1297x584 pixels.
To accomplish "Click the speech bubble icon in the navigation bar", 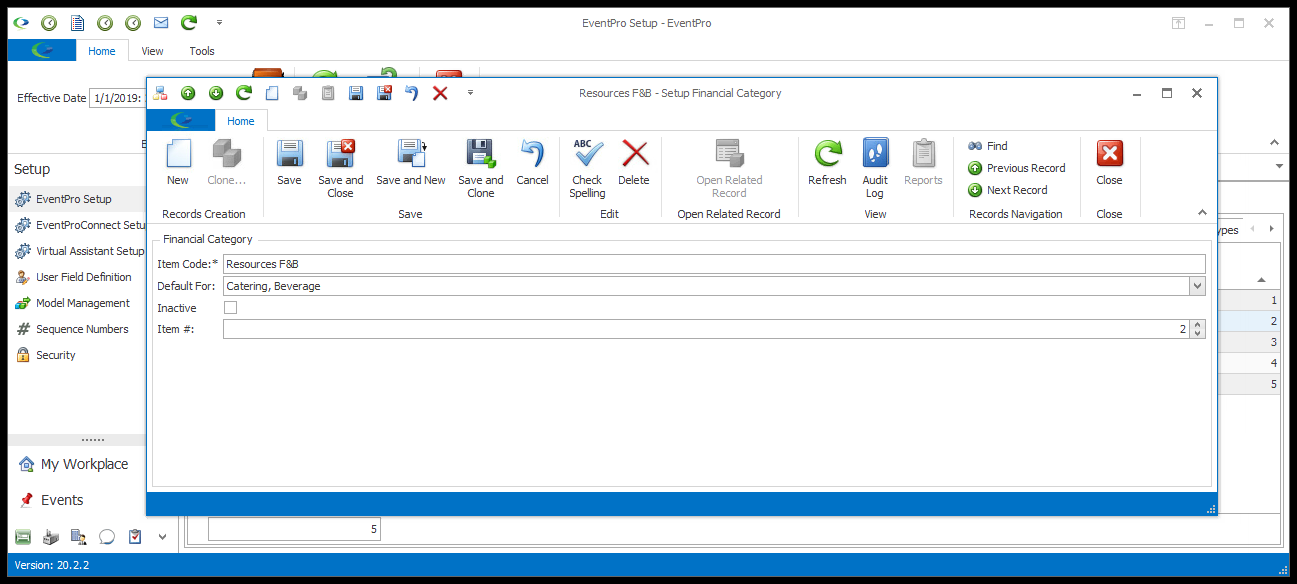I will coord(107,537).
